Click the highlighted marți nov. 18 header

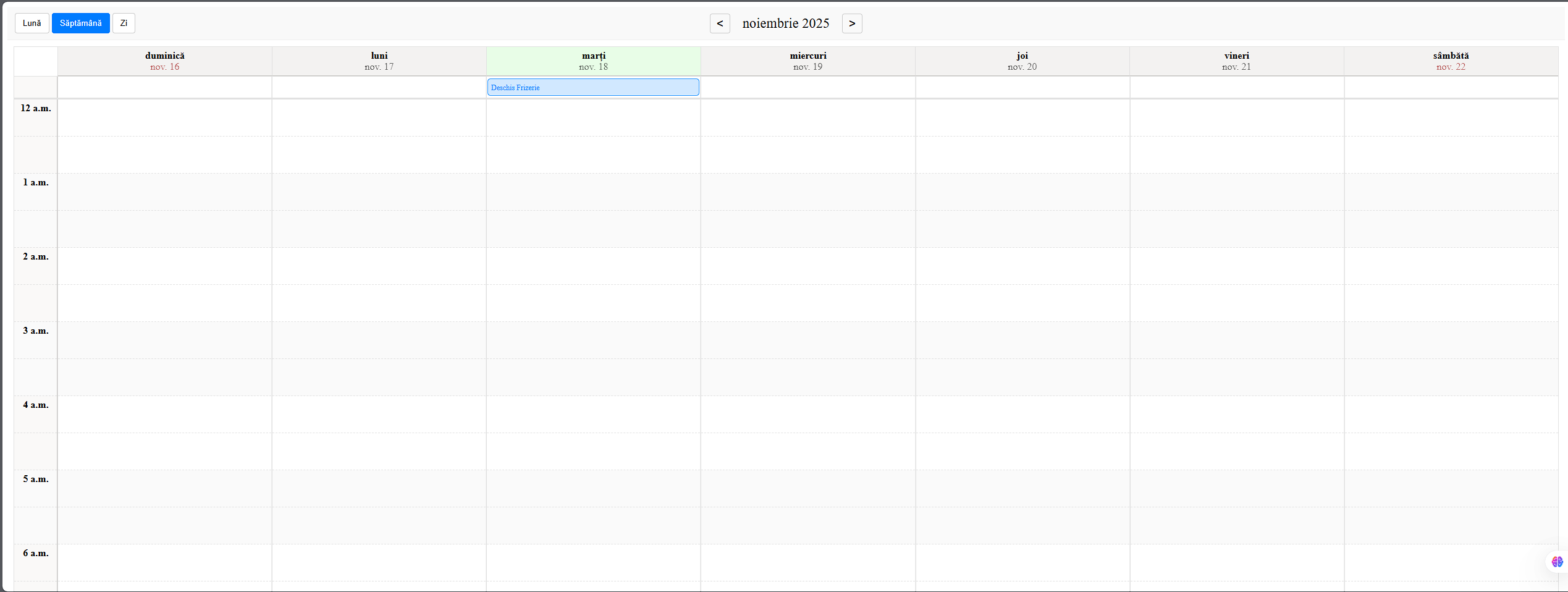point(593,61)
